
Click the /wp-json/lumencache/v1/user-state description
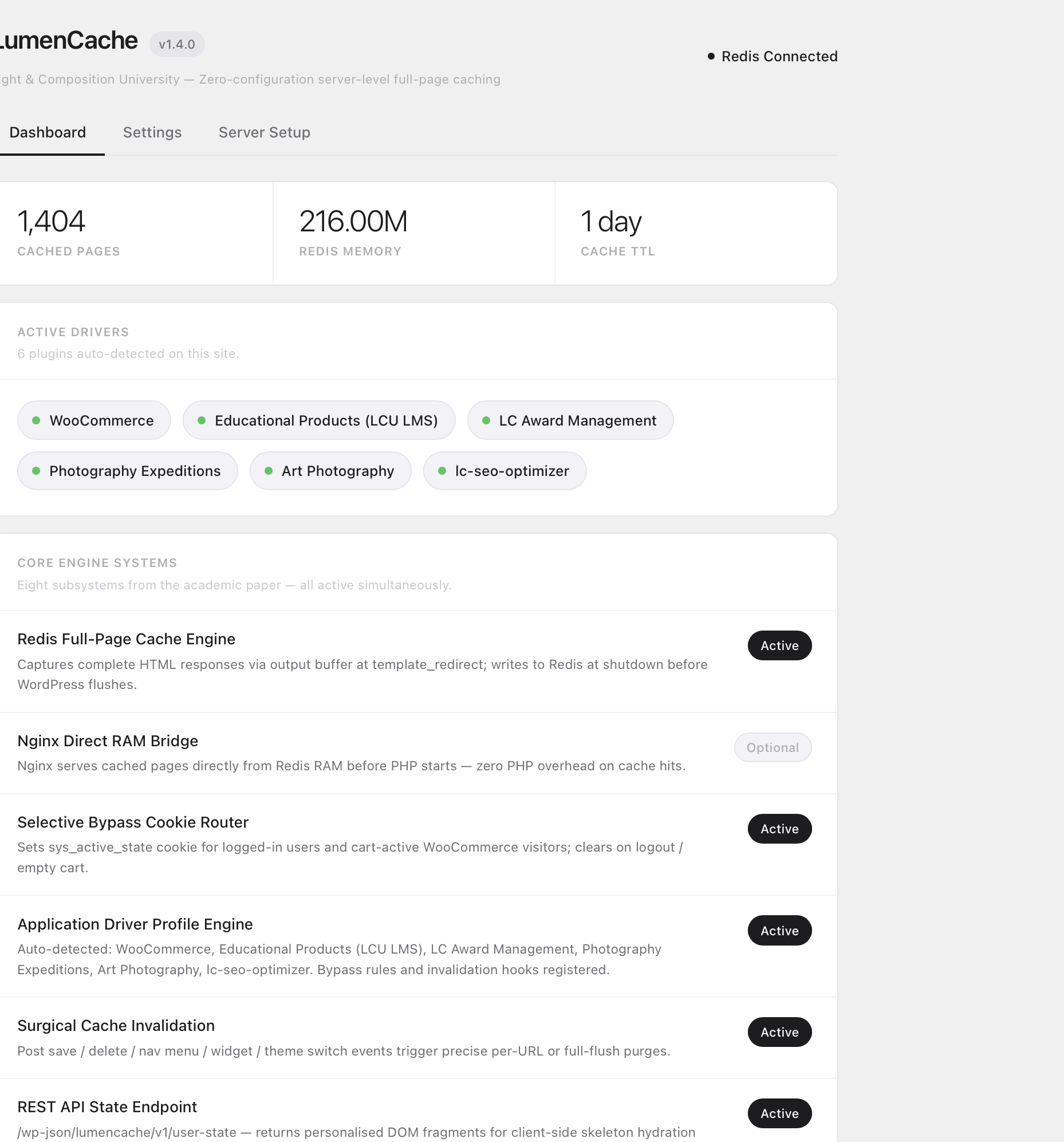tap(356, 1132)
